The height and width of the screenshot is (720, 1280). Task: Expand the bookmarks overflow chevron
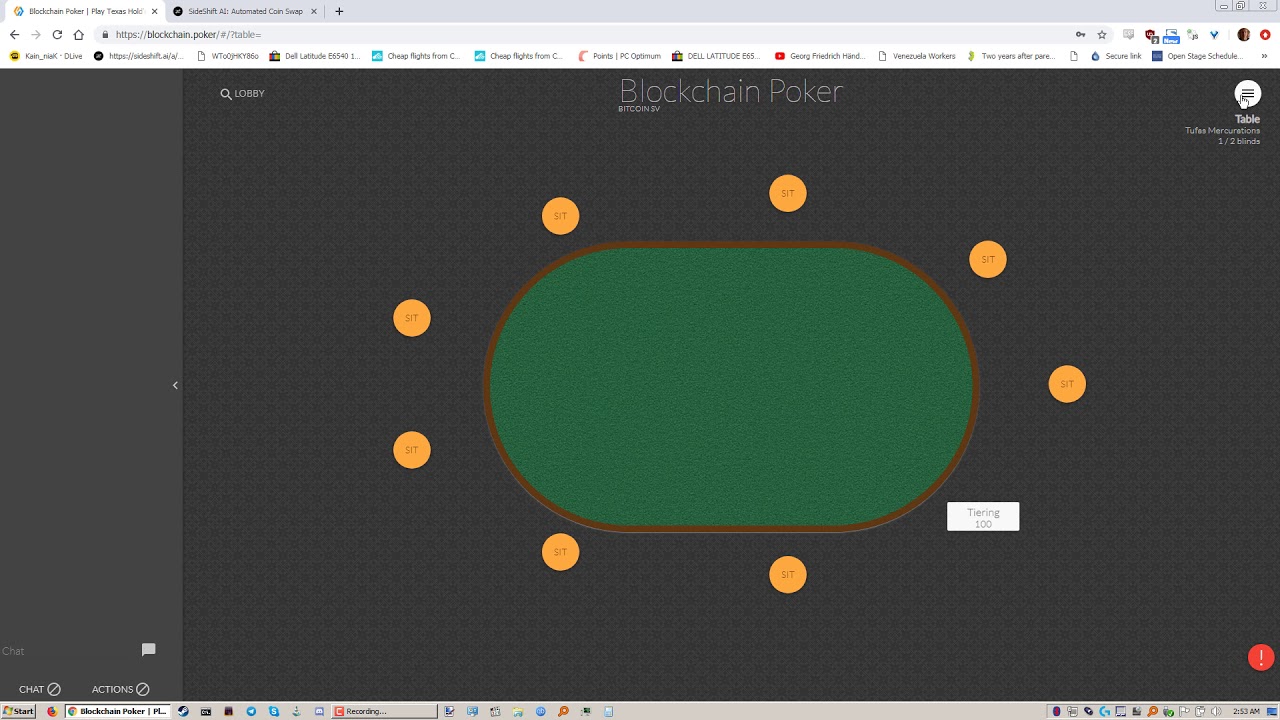pyautogui.click(x=1264, y=56)
